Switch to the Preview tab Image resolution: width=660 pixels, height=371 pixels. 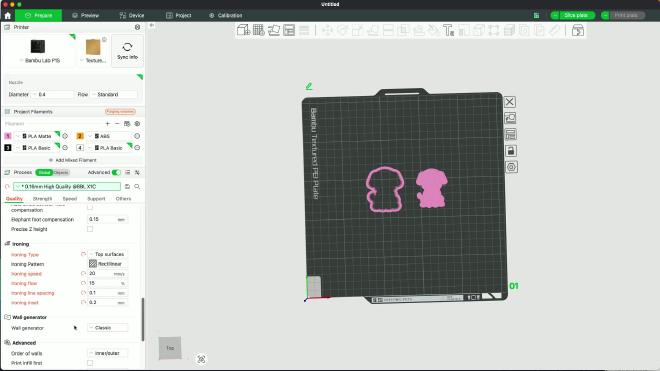coord(85,16)
